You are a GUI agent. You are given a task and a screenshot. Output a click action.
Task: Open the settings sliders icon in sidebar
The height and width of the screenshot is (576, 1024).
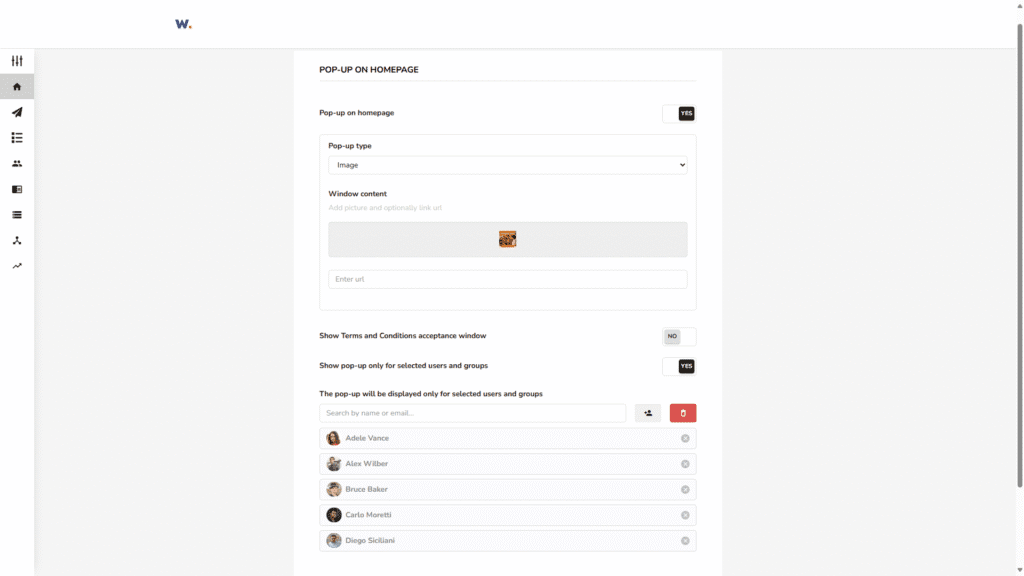pyautogui.click(x=17, y=61)
